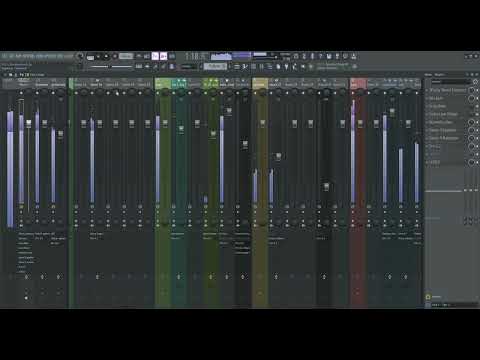This screenshot has width=480, height=360.
Task: Select the yellow mixer track label
Action: pos(260,84)
